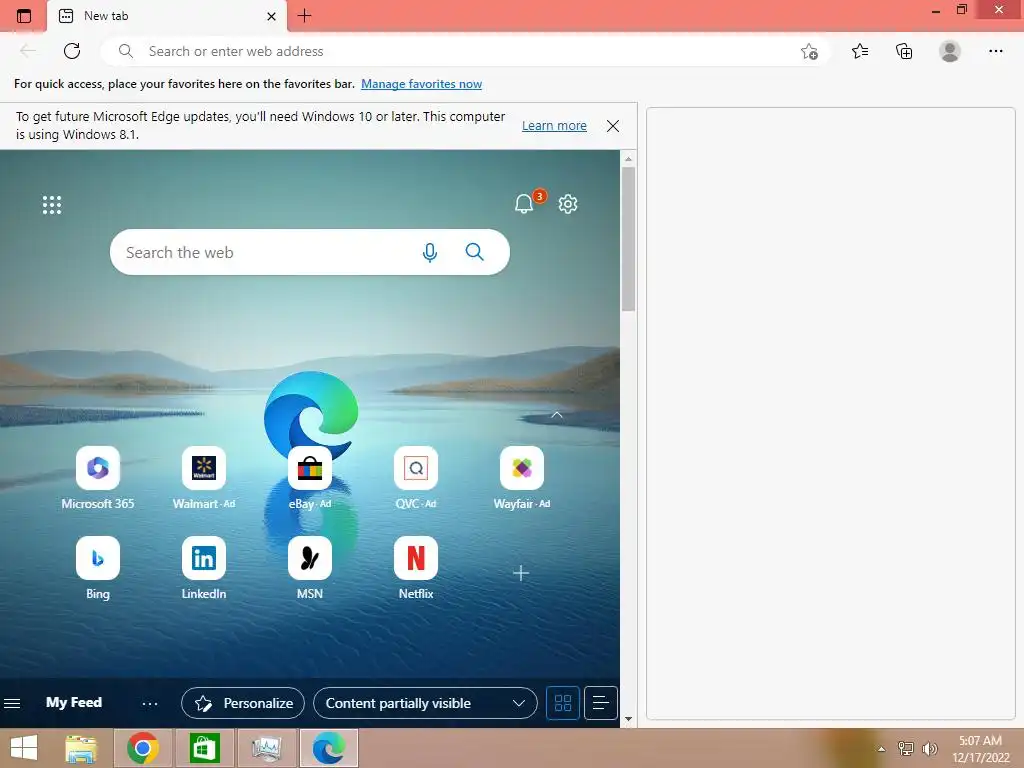This screenshot has height=768, width=1024.
Task: Open page settings gear icon
Action: coord(568,204)
